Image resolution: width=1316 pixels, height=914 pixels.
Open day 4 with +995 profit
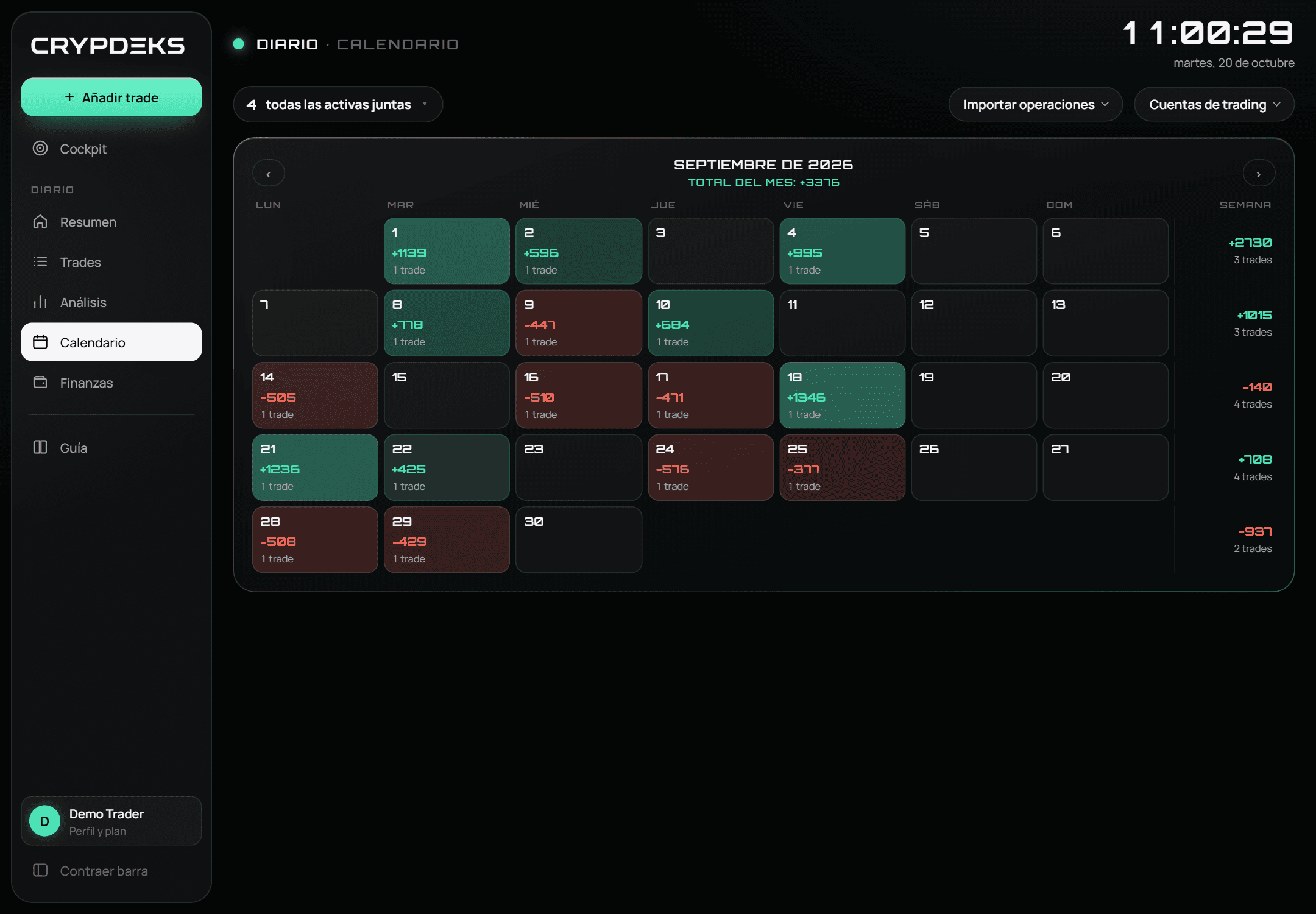tap(842, 251)
